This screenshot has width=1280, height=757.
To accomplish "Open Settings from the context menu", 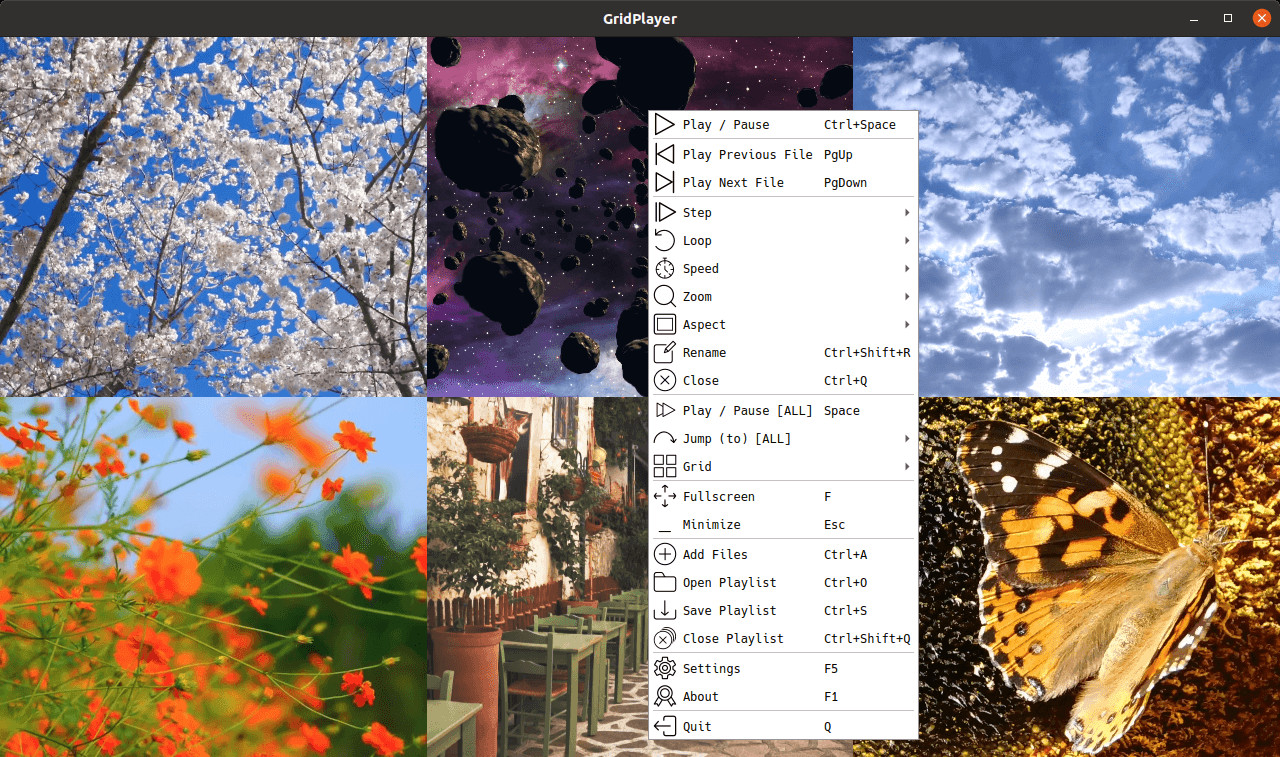I will (x=783, y=668).
